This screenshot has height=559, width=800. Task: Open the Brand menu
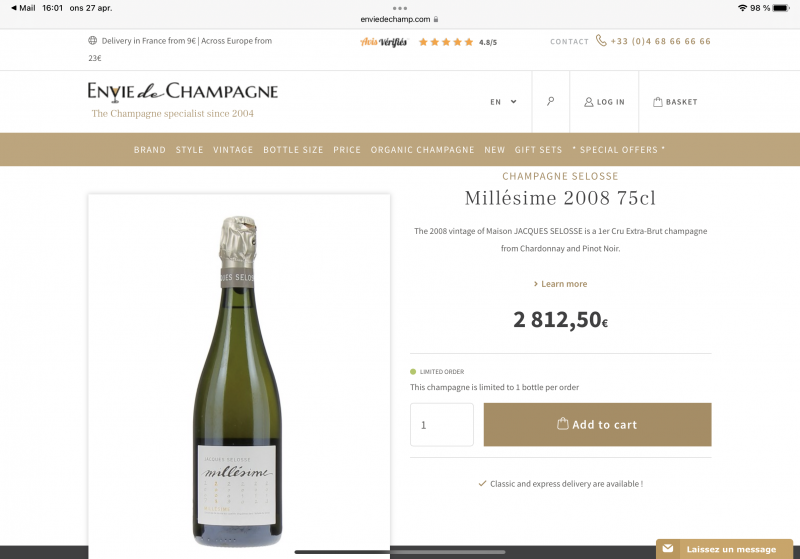150,150
